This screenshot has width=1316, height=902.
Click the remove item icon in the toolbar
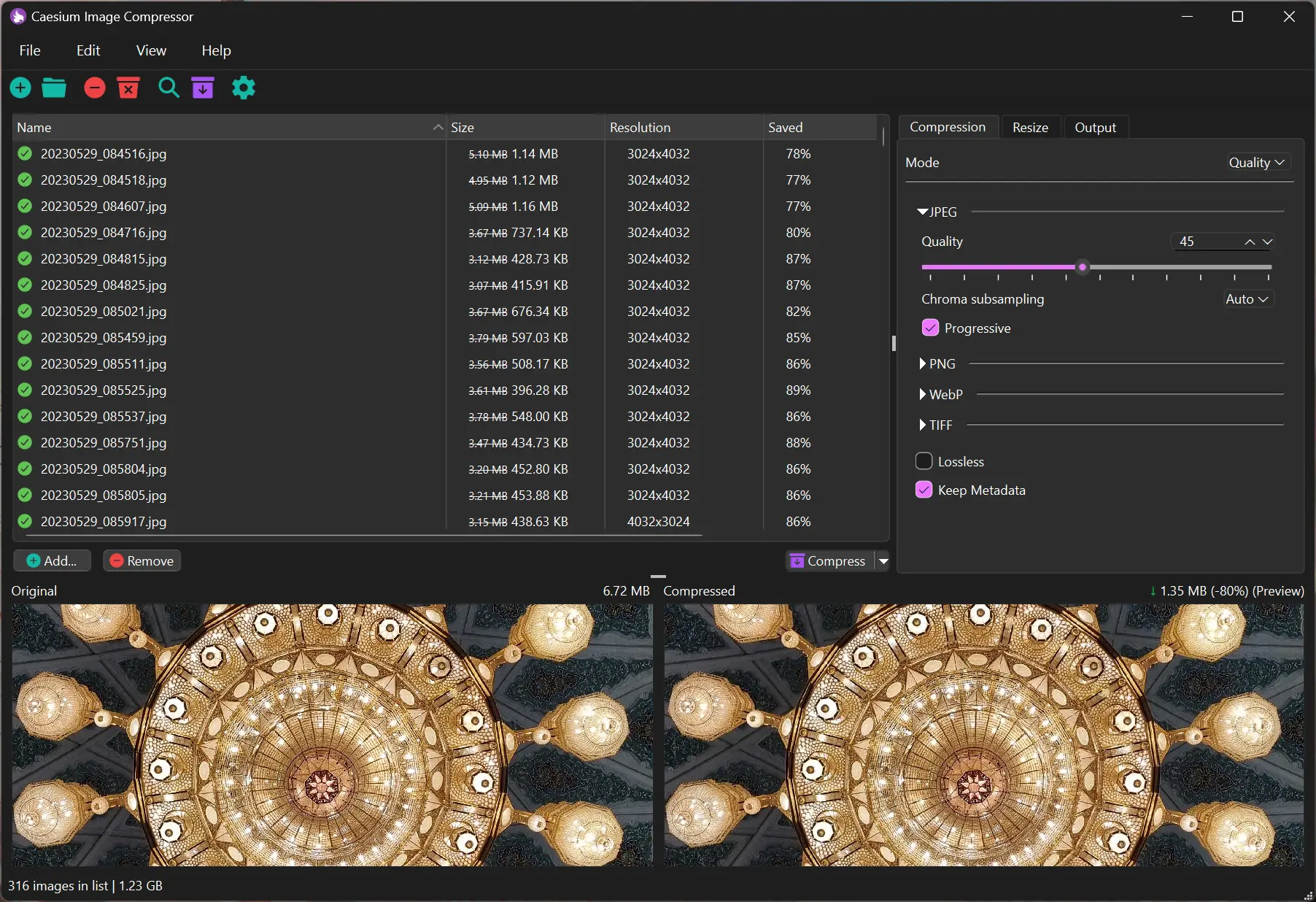tap(94, 88)
